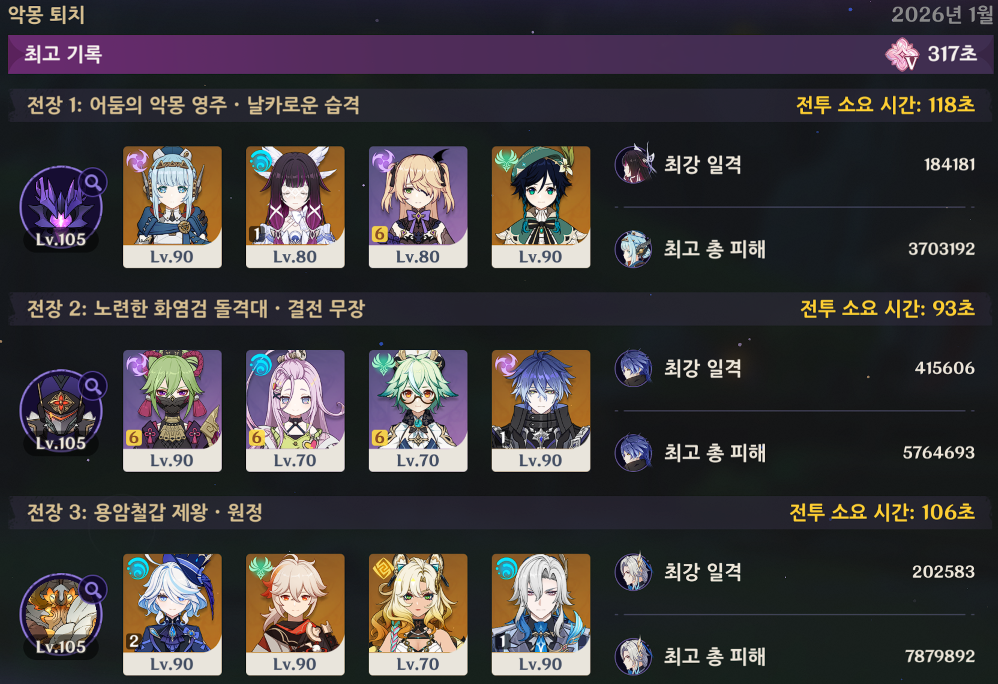Click the pink flower difficulty V badge
998x684 pixels.
[x=902, y=54]
